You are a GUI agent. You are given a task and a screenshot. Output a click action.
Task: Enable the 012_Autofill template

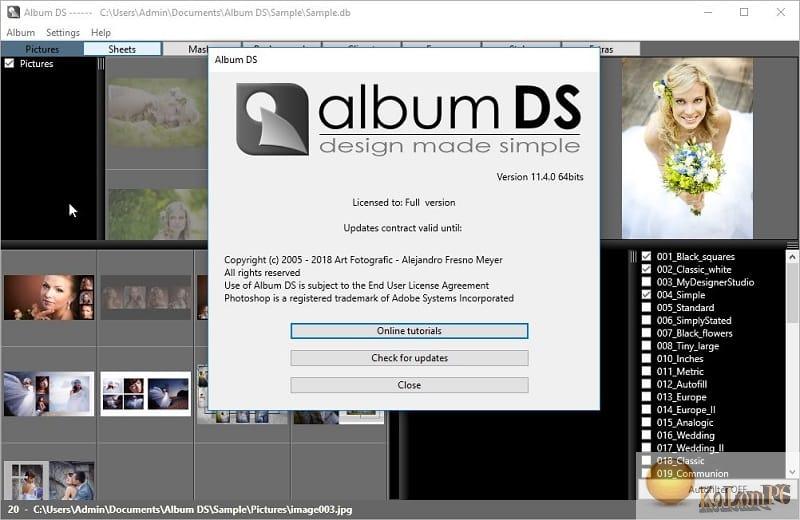(646, 384)
